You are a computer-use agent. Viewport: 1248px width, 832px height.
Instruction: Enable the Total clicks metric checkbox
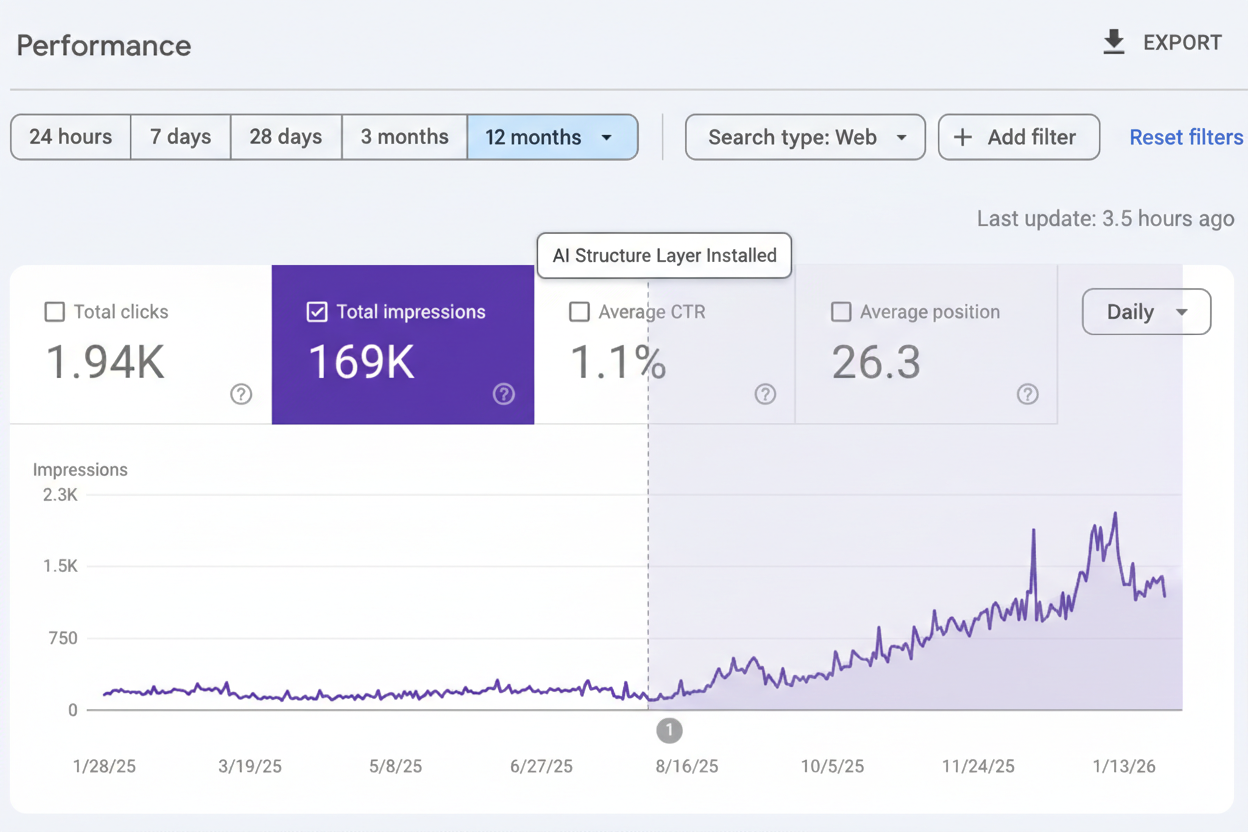tap(54, 312)
